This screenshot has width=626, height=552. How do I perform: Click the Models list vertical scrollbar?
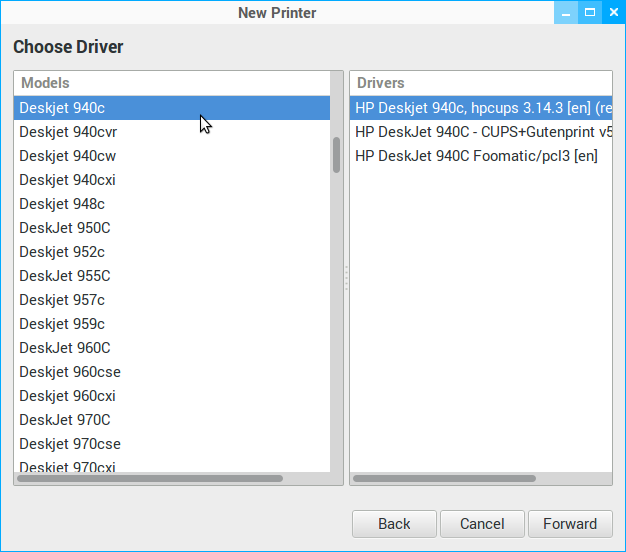pyautogui.click(x=336, y=155)
